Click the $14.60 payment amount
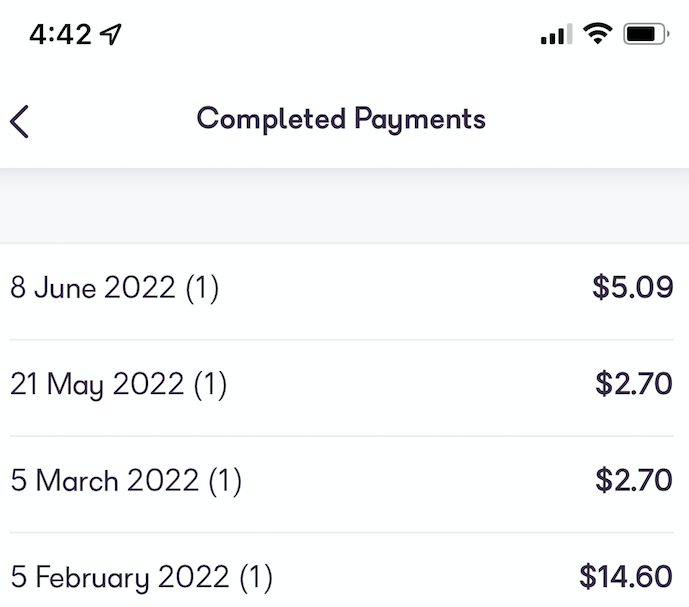The height and width of the screenshot is (607, 689). tap(626, 577)
